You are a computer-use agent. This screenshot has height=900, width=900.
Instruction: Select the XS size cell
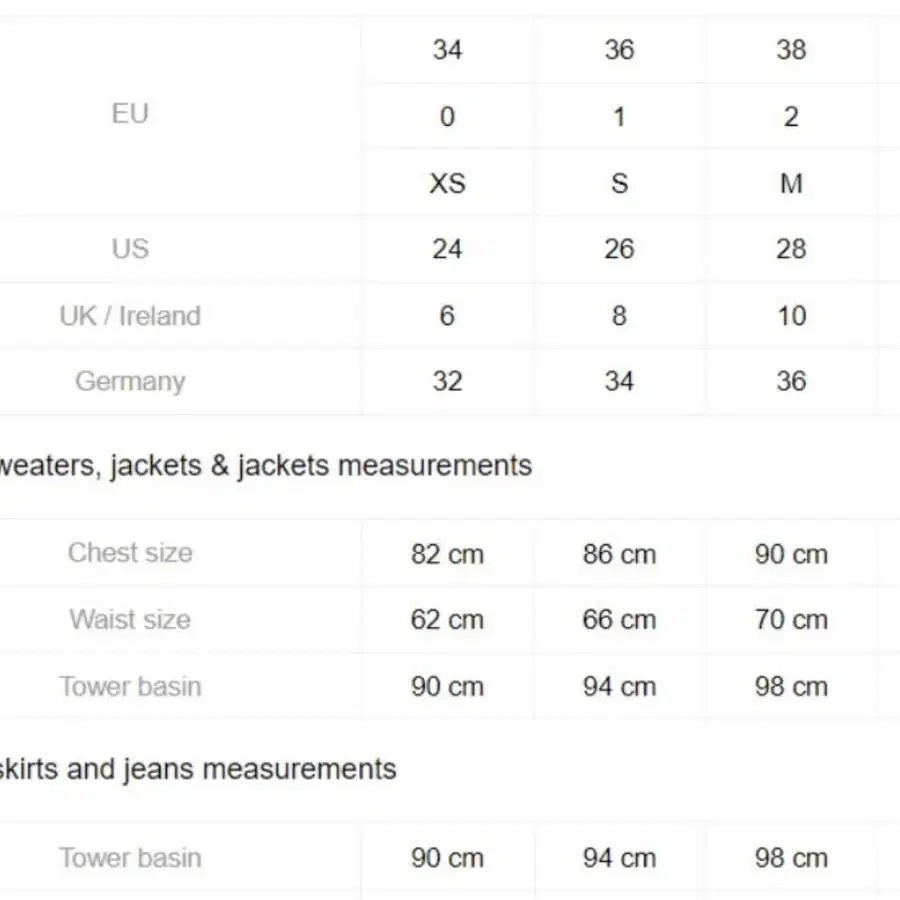[448, 184]
